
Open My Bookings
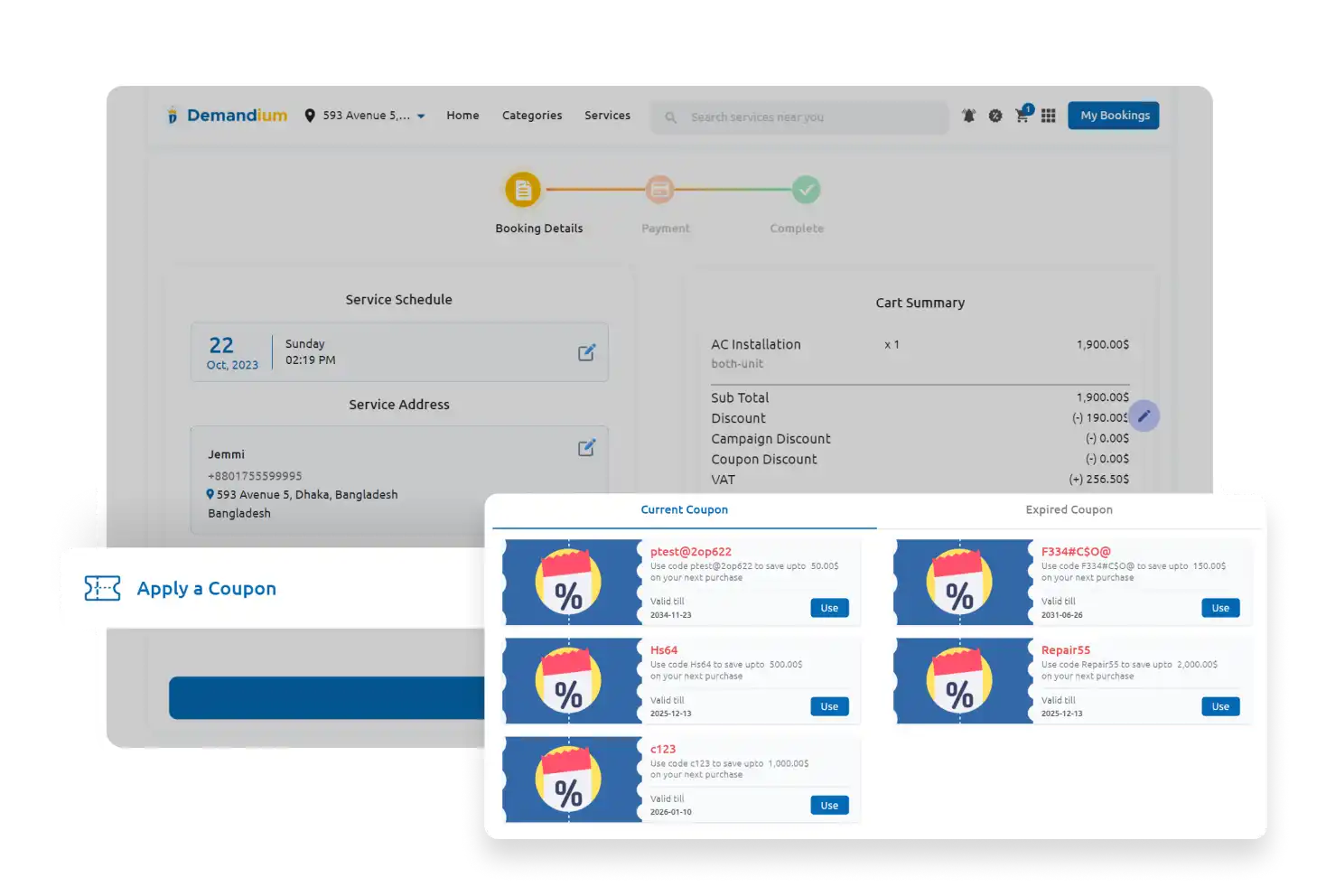pyautogui.click(x=1114, y=116)
